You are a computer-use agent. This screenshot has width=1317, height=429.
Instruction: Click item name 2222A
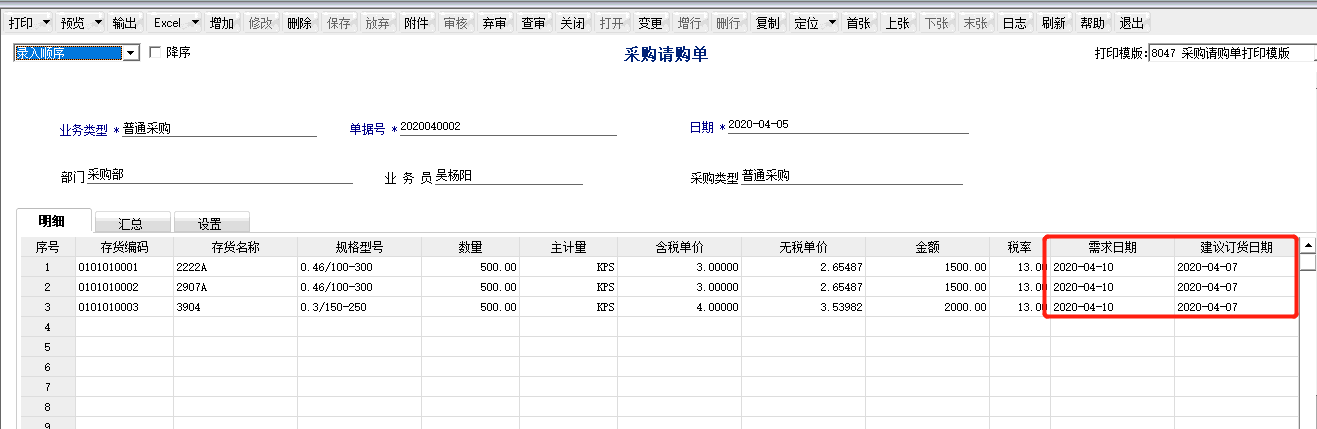point(235,267)
